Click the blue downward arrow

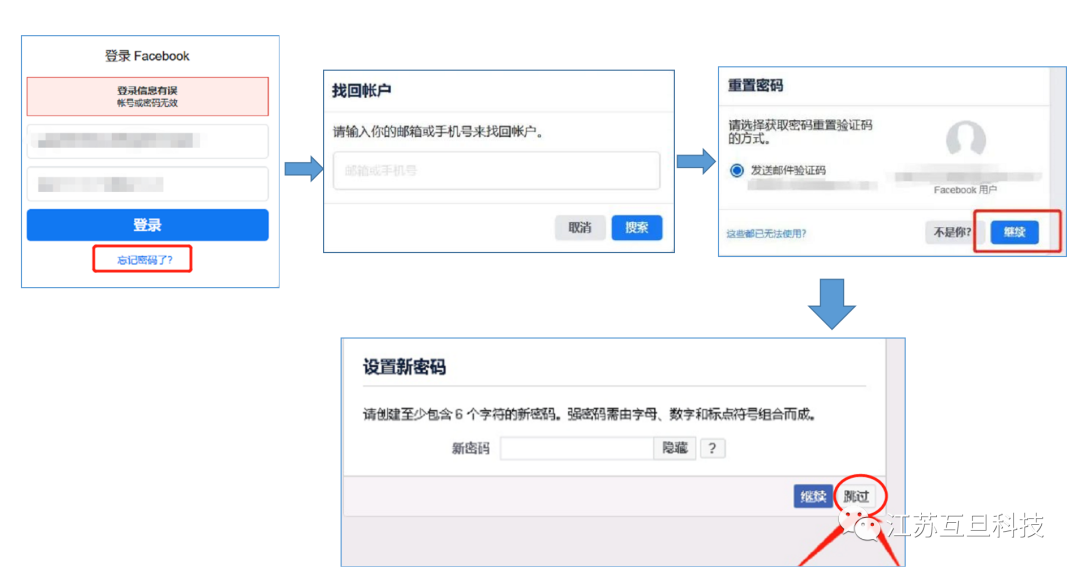point(831,304)
